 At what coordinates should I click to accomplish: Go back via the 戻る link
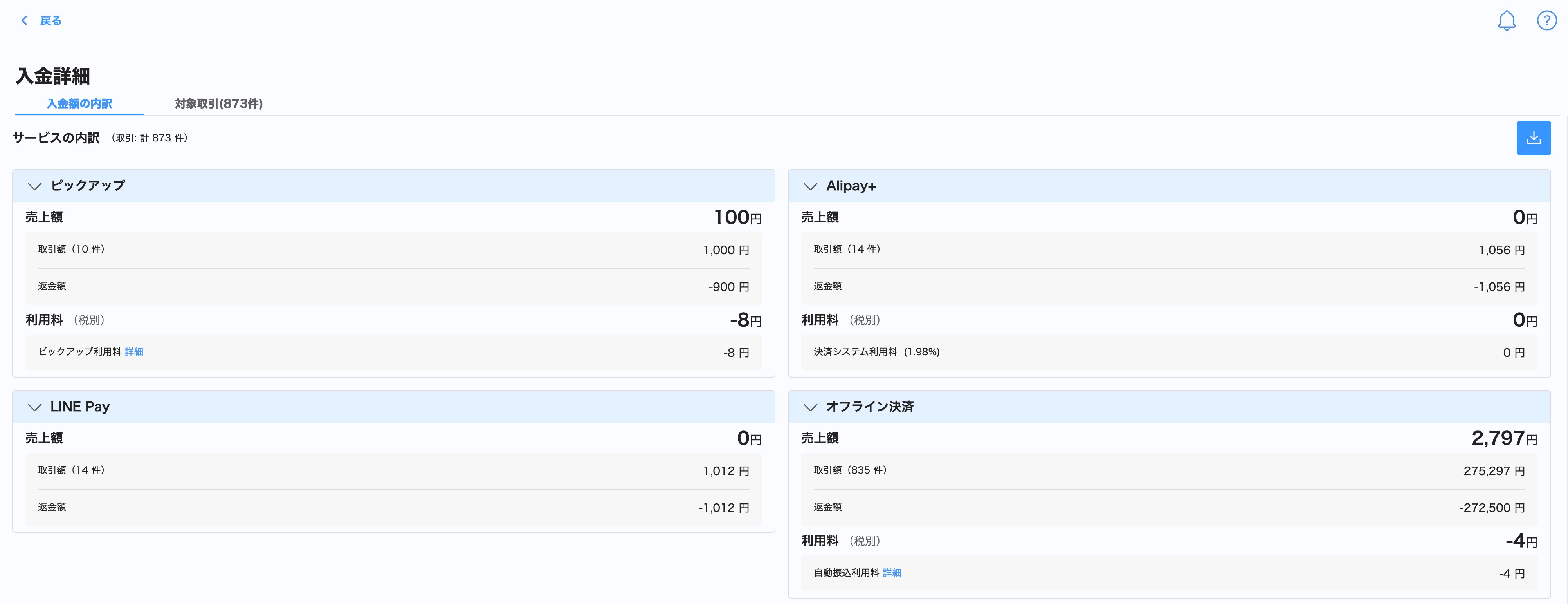tap(50, 21)
